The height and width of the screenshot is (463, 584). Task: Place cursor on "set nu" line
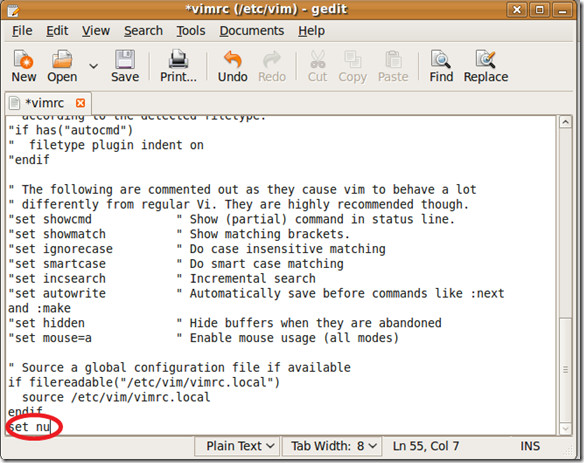point(29,426)
